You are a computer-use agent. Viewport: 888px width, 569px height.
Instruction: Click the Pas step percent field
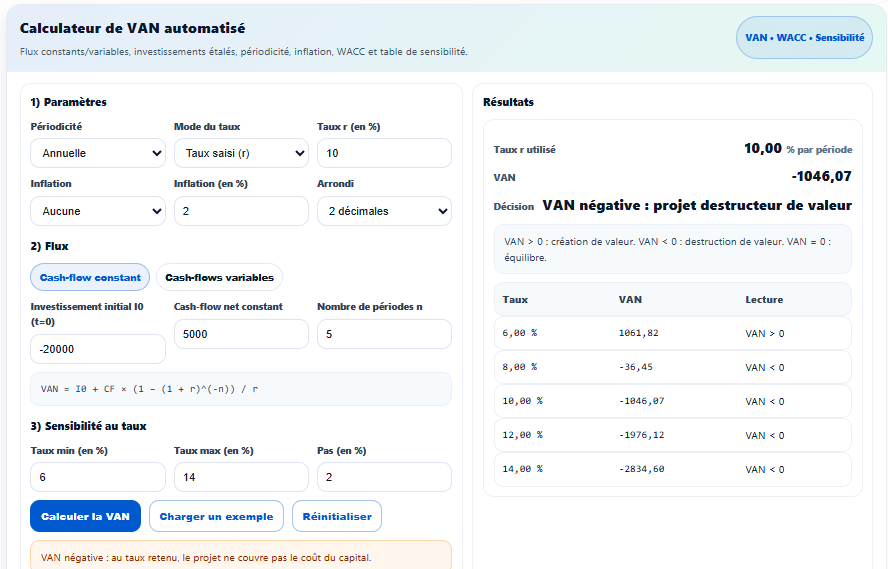tap(384, 477)
